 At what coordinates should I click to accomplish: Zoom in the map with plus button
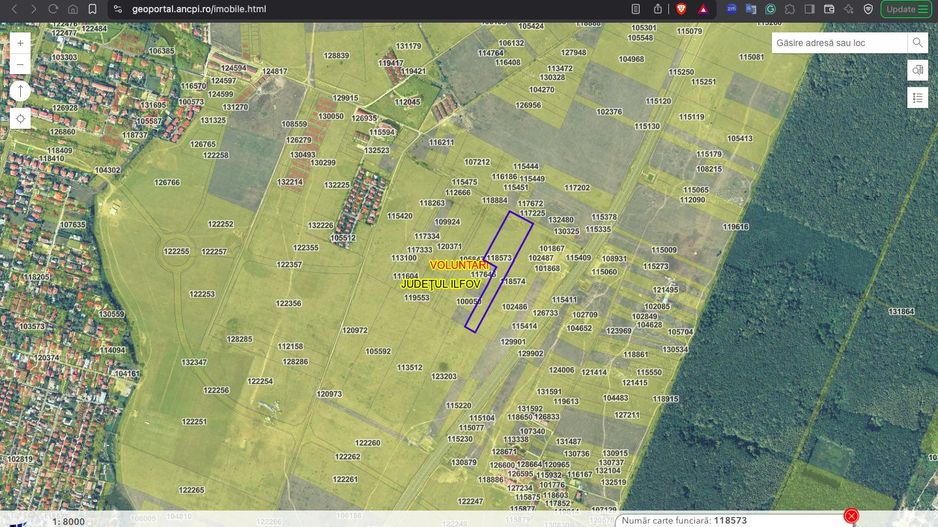(20, 43)
